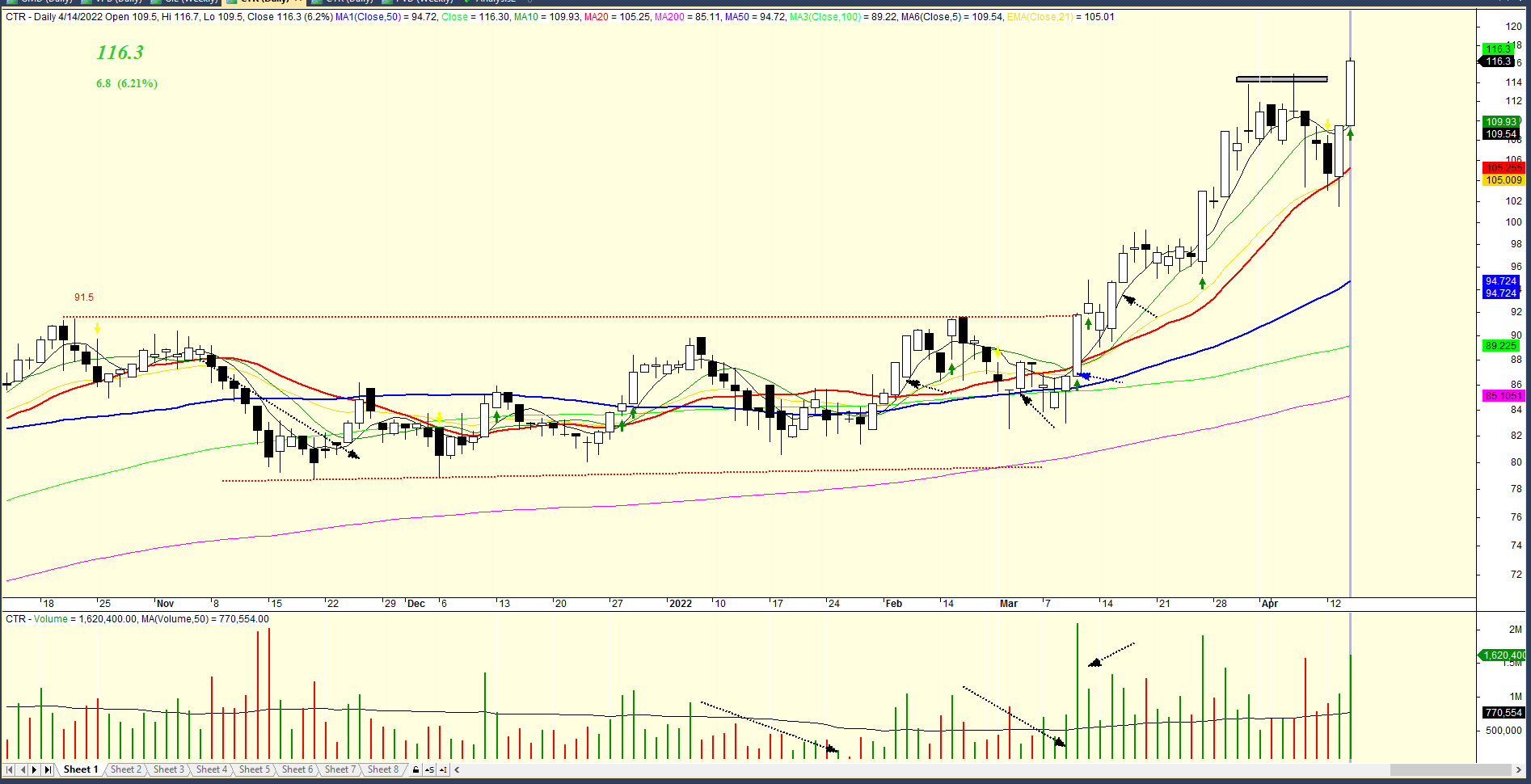Screen dimensions: 1531x784
Task: Select the Sheet 8 tab
Action: pos(382,769)
